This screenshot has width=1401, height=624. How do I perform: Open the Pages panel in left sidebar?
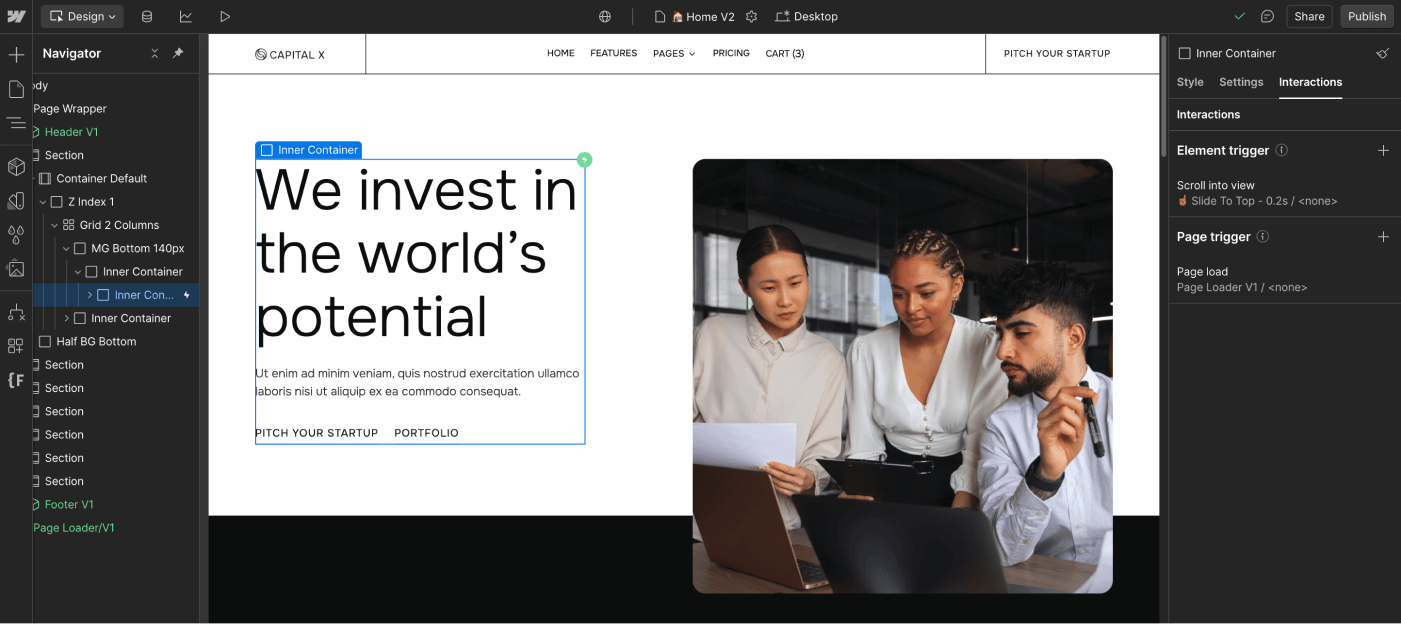click(x=15, y=89)
